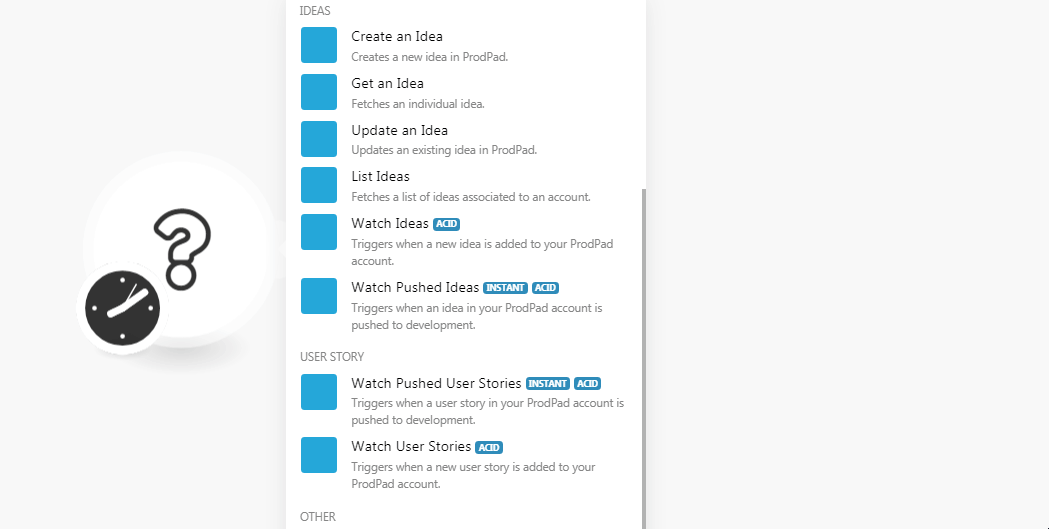Click the blue icon beside Update an Idea

point(319,139)
